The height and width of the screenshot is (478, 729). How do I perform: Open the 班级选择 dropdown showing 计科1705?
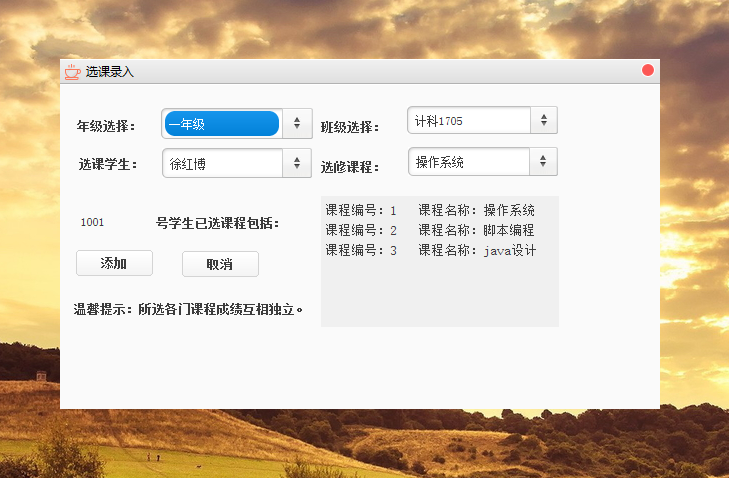point(482,120)
